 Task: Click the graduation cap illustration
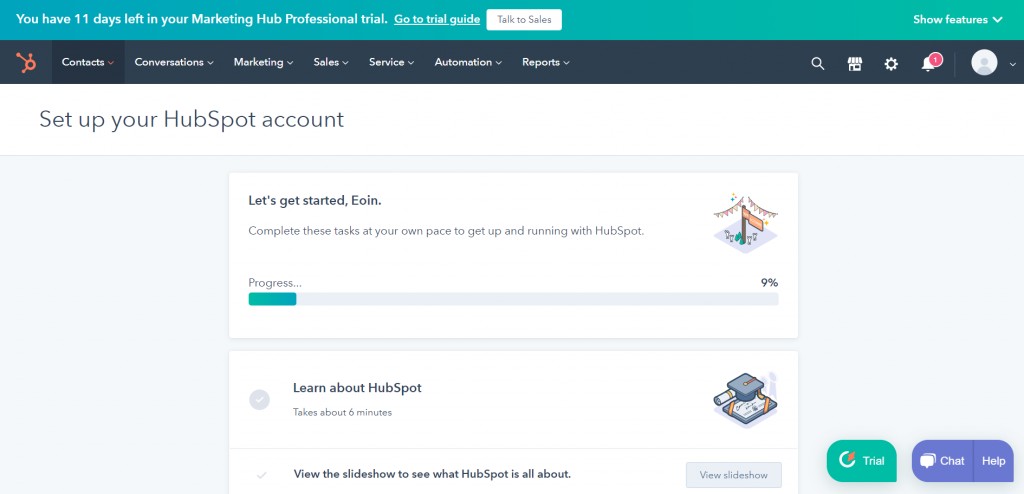(745, 400)
